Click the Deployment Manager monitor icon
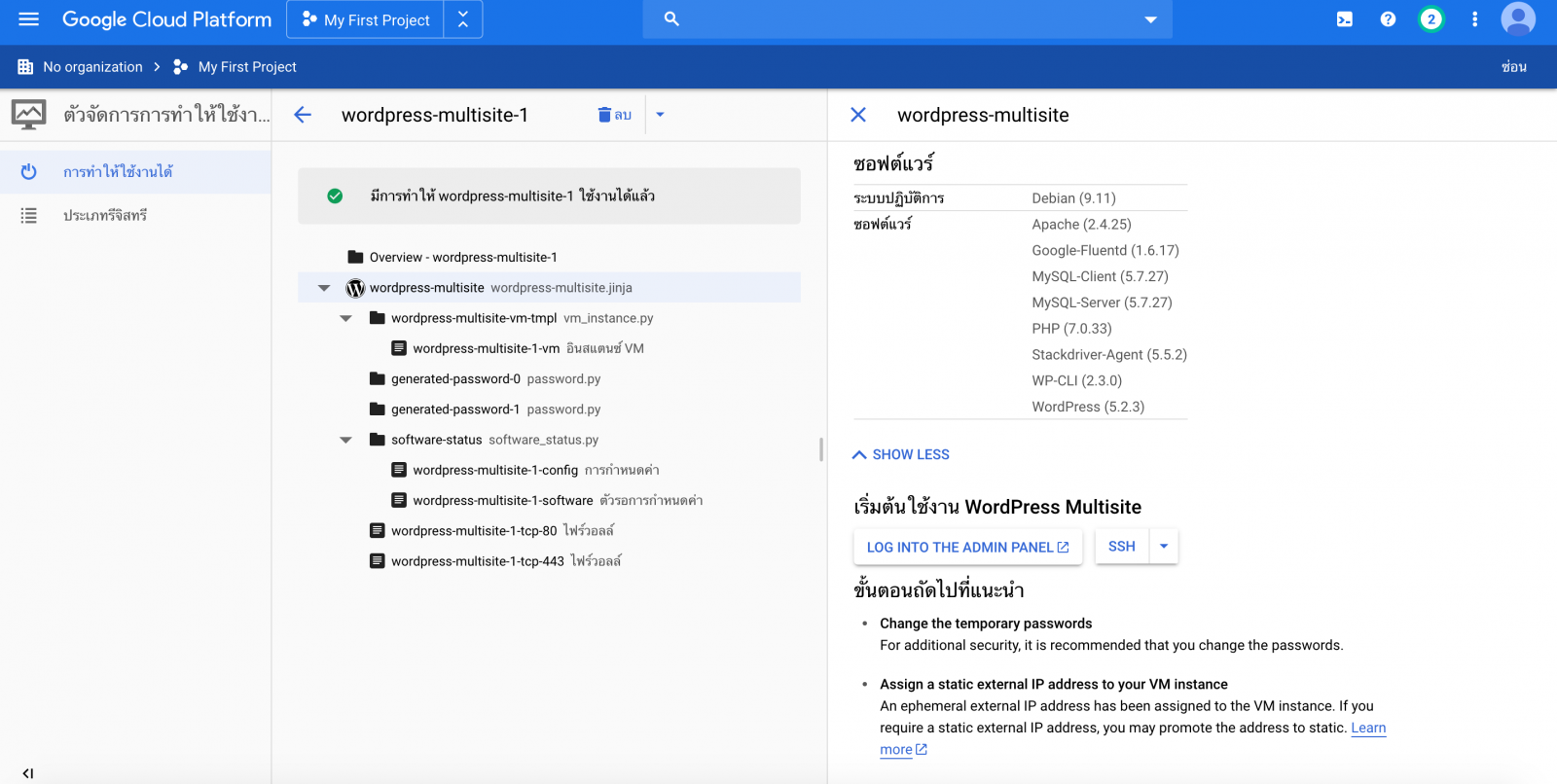Viewport: 1557px width, 784px height. coord(28,115)
